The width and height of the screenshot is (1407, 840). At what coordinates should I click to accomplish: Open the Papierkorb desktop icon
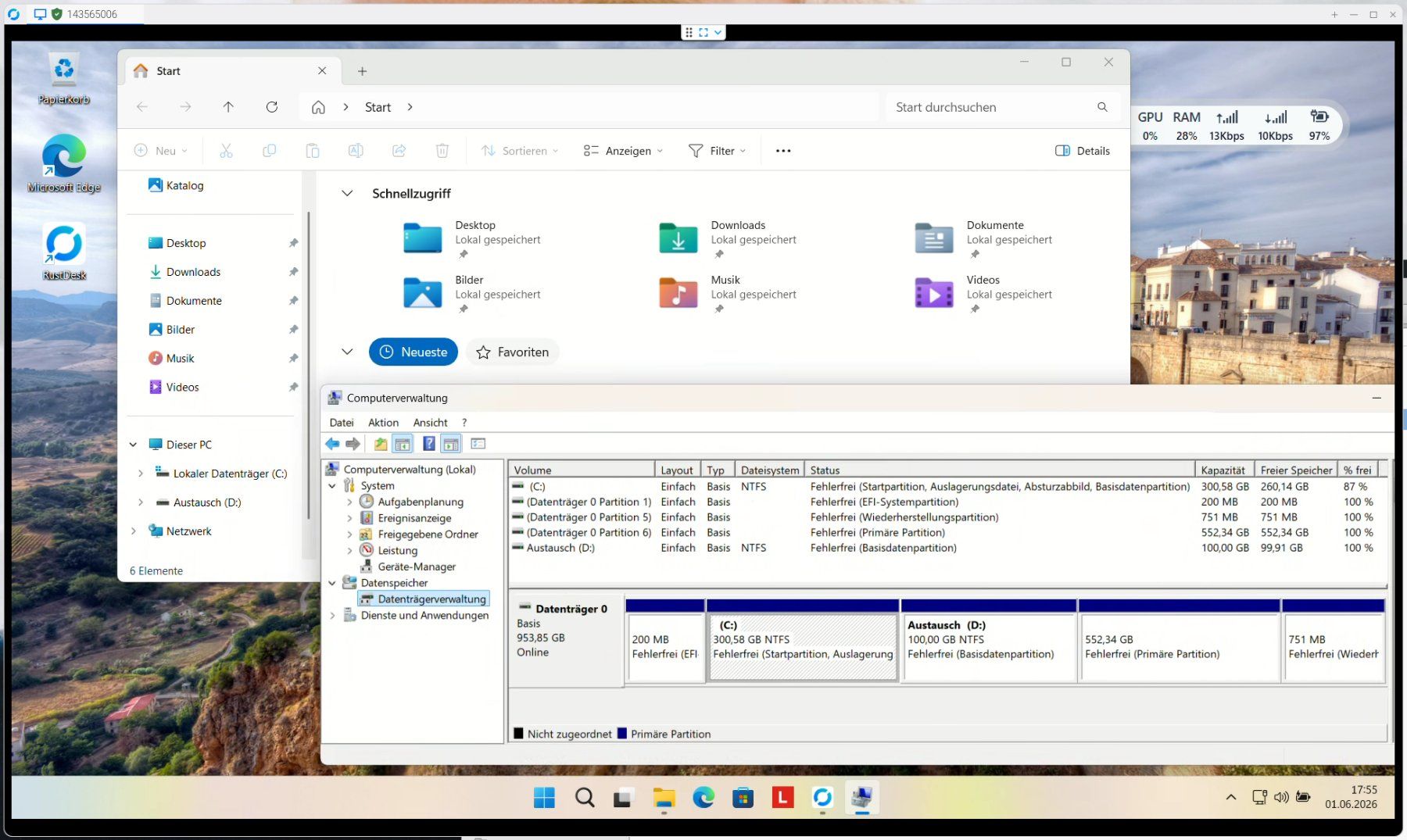(64, 78)
